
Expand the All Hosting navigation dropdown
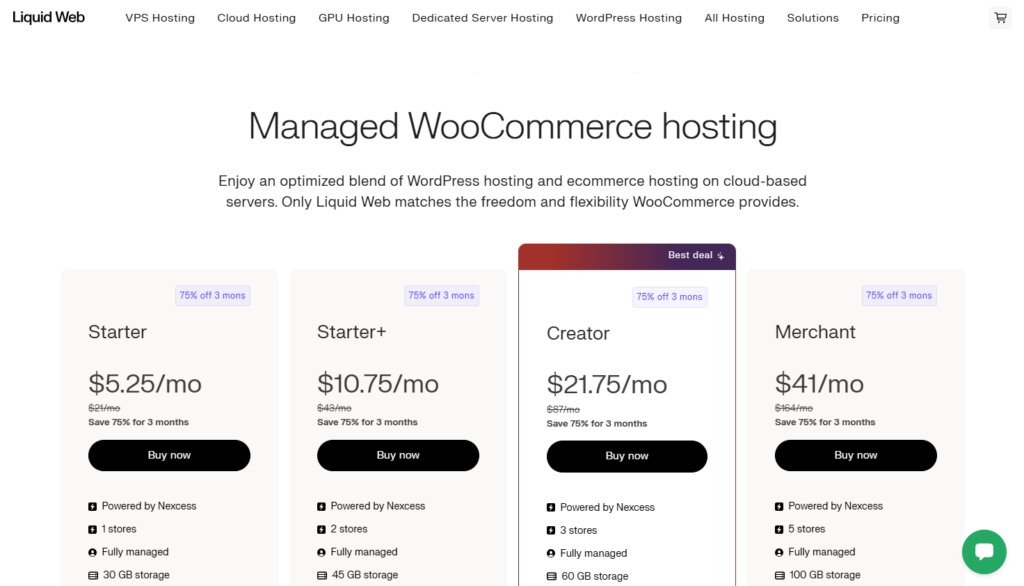tap(734, 17)
